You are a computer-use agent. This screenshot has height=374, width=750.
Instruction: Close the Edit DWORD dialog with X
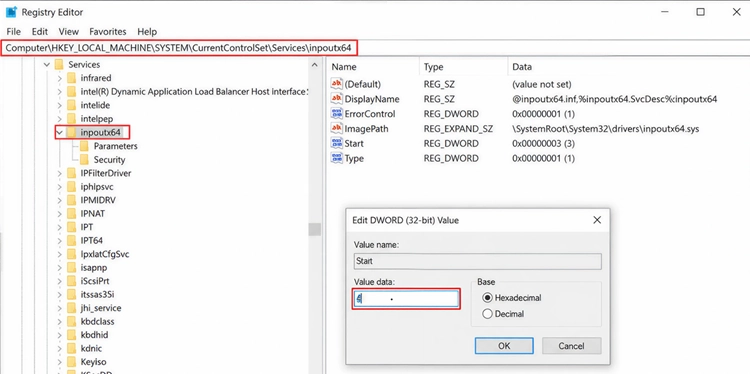tap(597, 220)
